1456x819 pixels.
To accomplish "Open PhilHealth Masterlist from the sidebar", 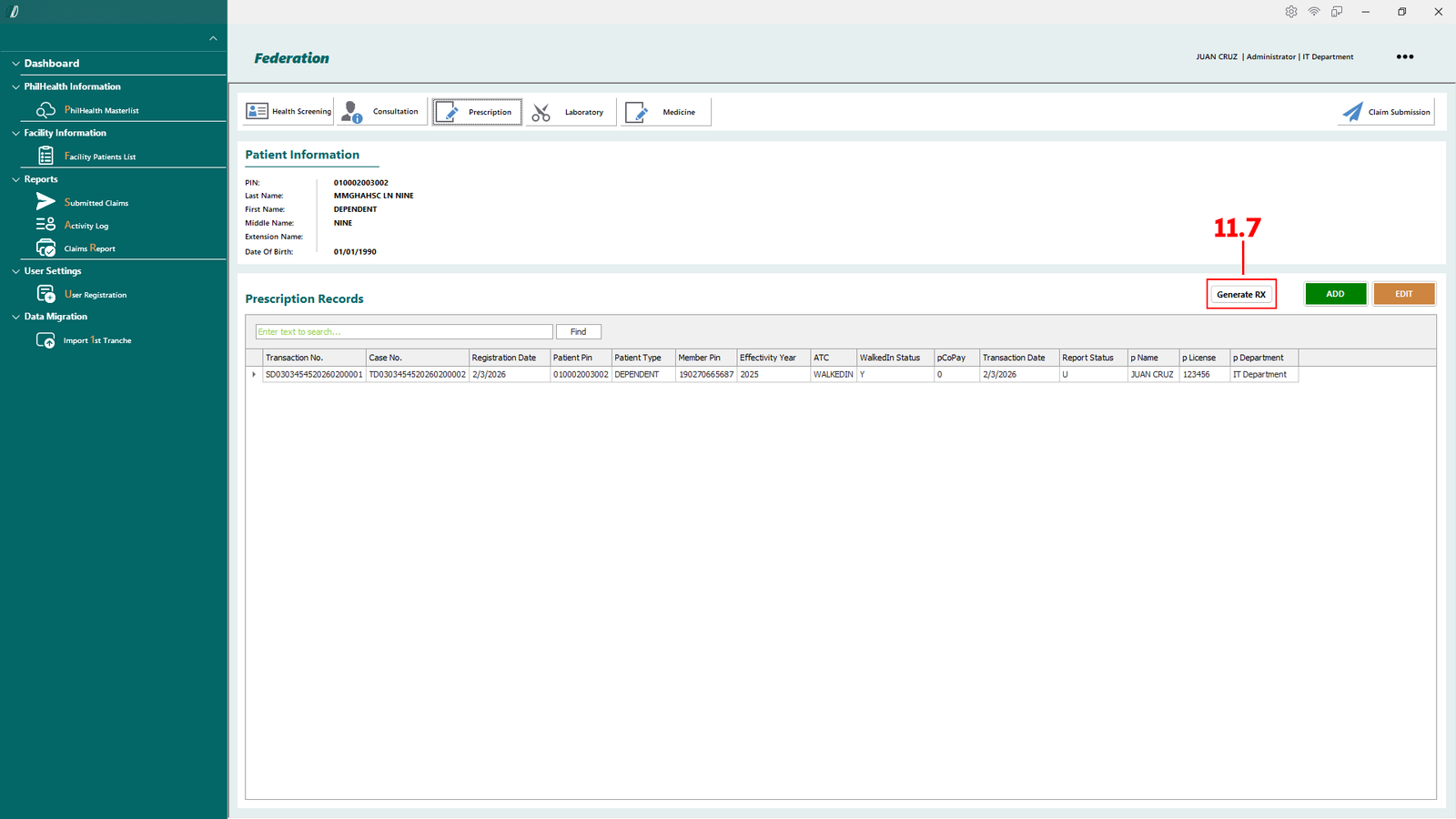I will pos(101,110).
